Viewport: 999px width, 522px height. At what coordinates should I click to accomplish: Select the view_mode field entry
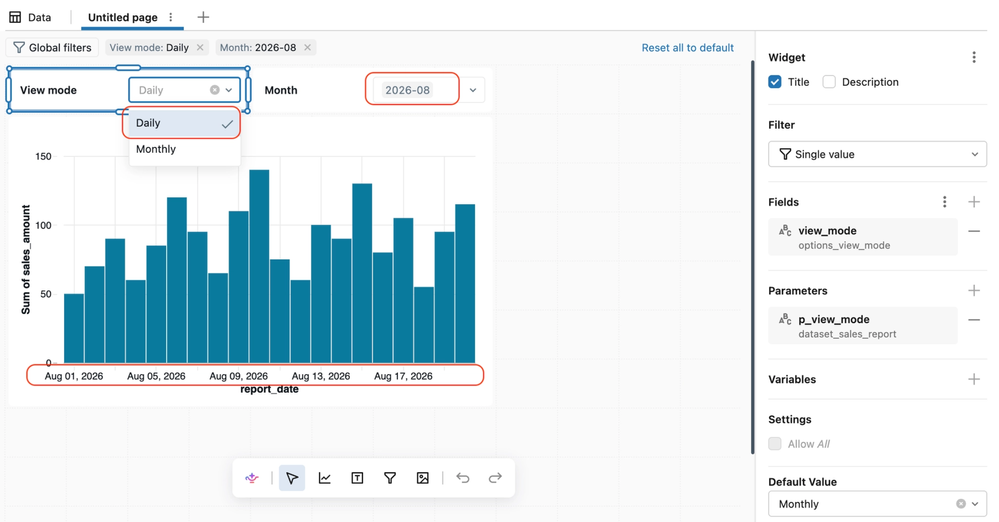[863, 237]
